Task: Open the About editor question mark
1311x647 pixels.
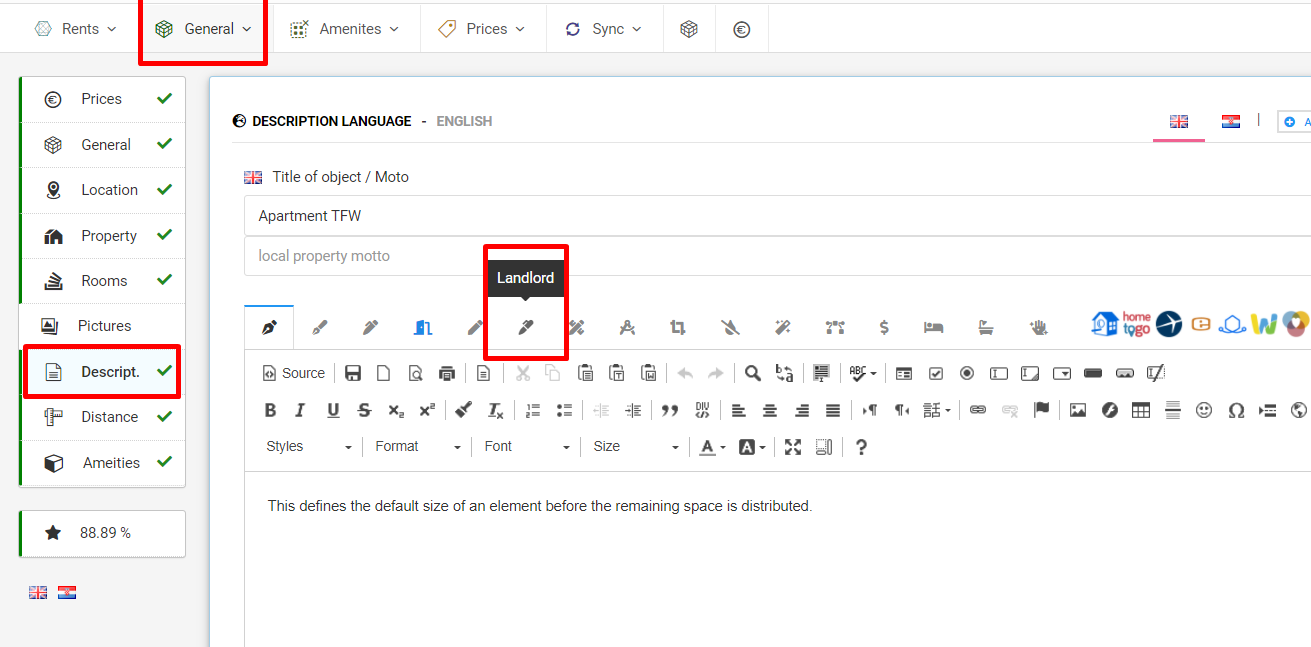Action: (x=861, y=447)
